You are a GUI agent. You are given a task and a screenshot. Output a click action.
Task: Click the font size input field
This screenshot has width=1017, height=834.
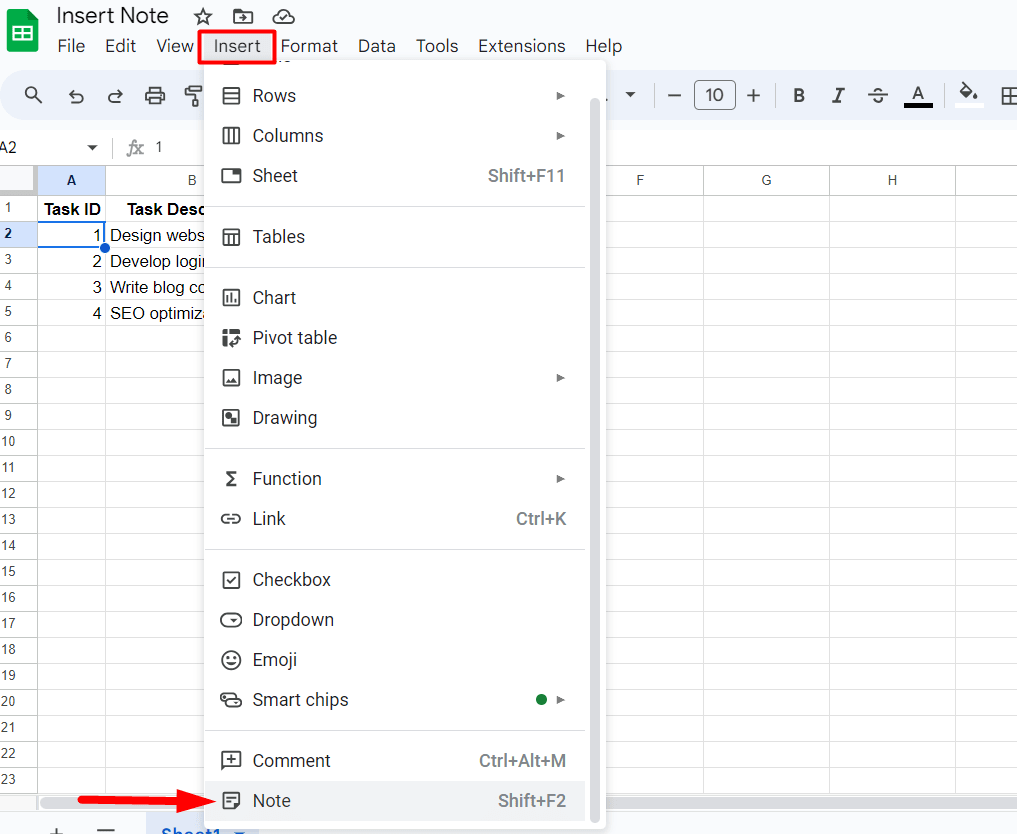tap(715, 95)
